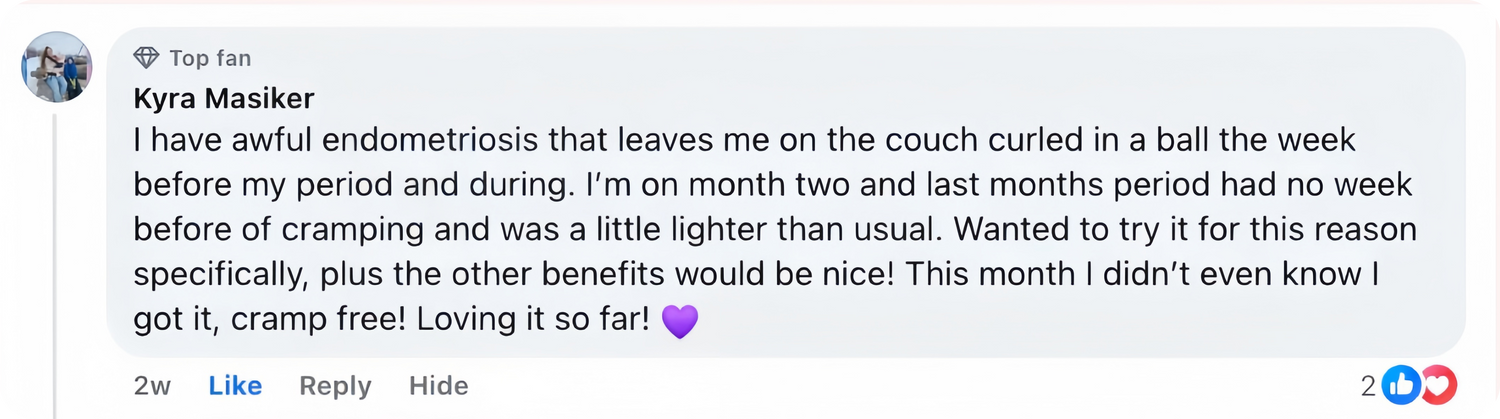View who reacted via the count 2
Screen dimensions: 1500x419
(1368, 385)
